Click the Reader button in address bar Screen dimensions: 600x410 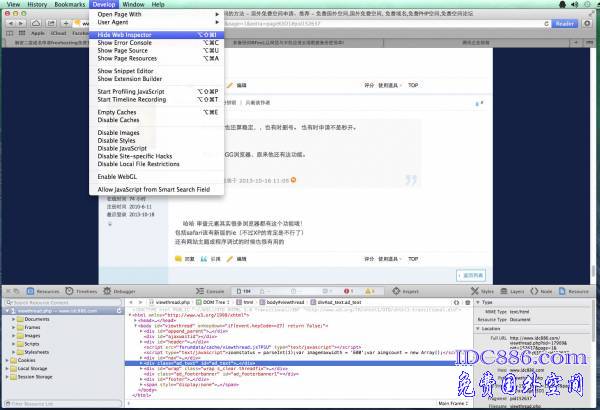[564, 22]
